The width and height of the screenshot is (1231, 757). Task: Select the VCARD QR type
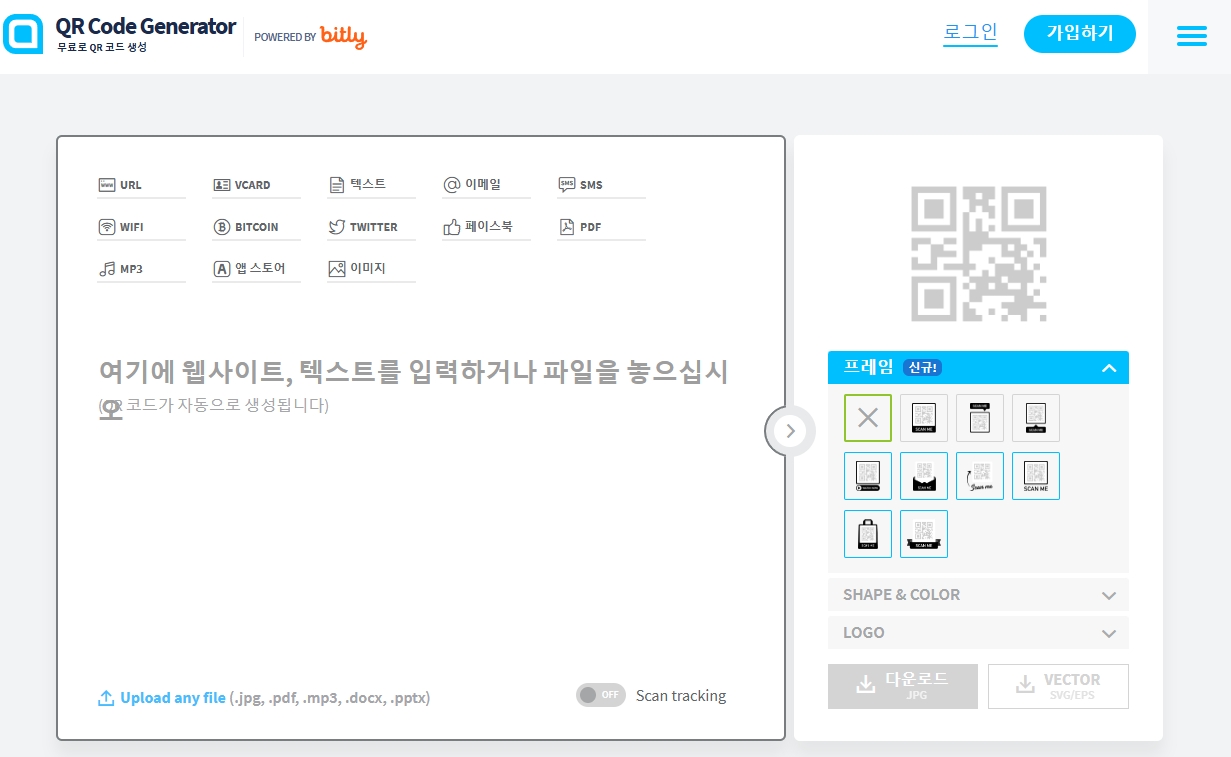tap(256, 185)
